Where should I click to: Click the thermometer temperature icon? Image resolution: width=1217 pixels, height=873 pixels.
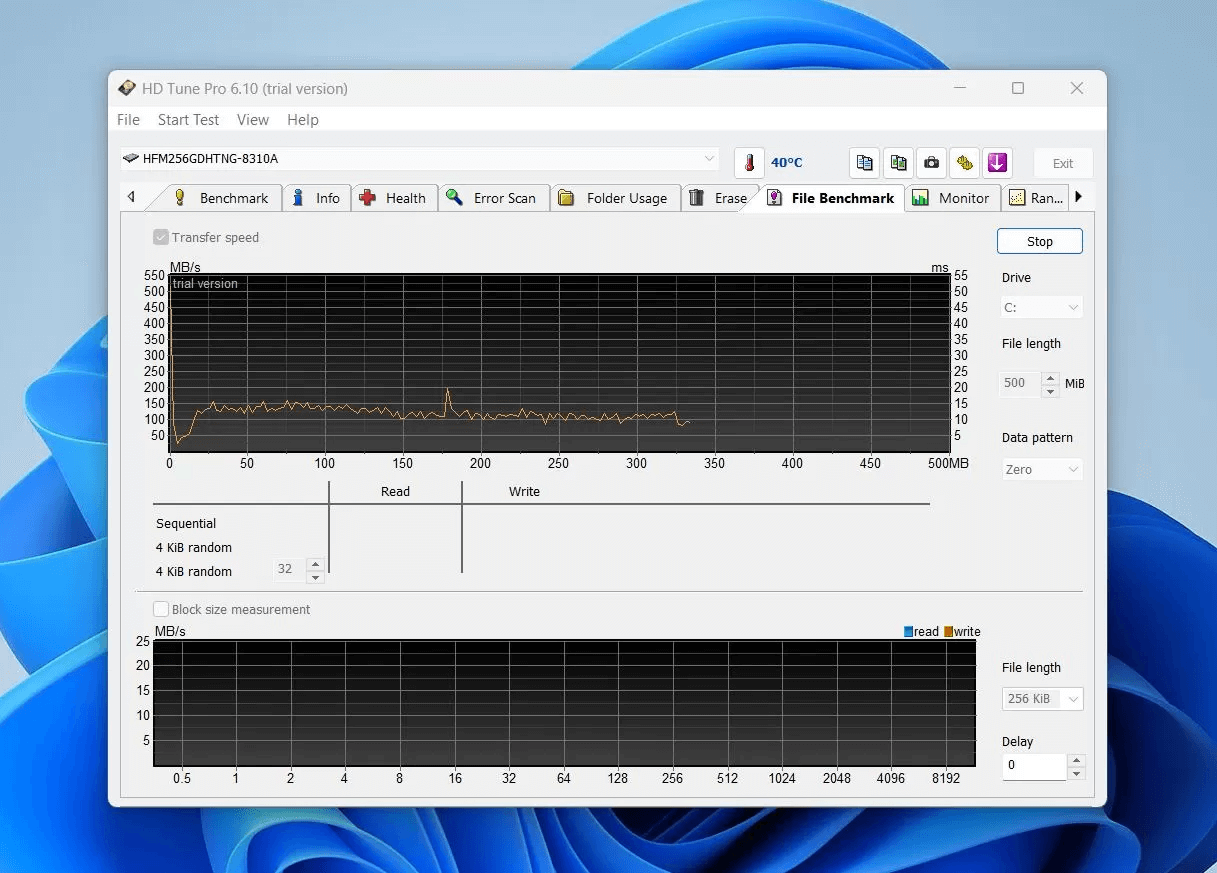click(x=749, y=163)
